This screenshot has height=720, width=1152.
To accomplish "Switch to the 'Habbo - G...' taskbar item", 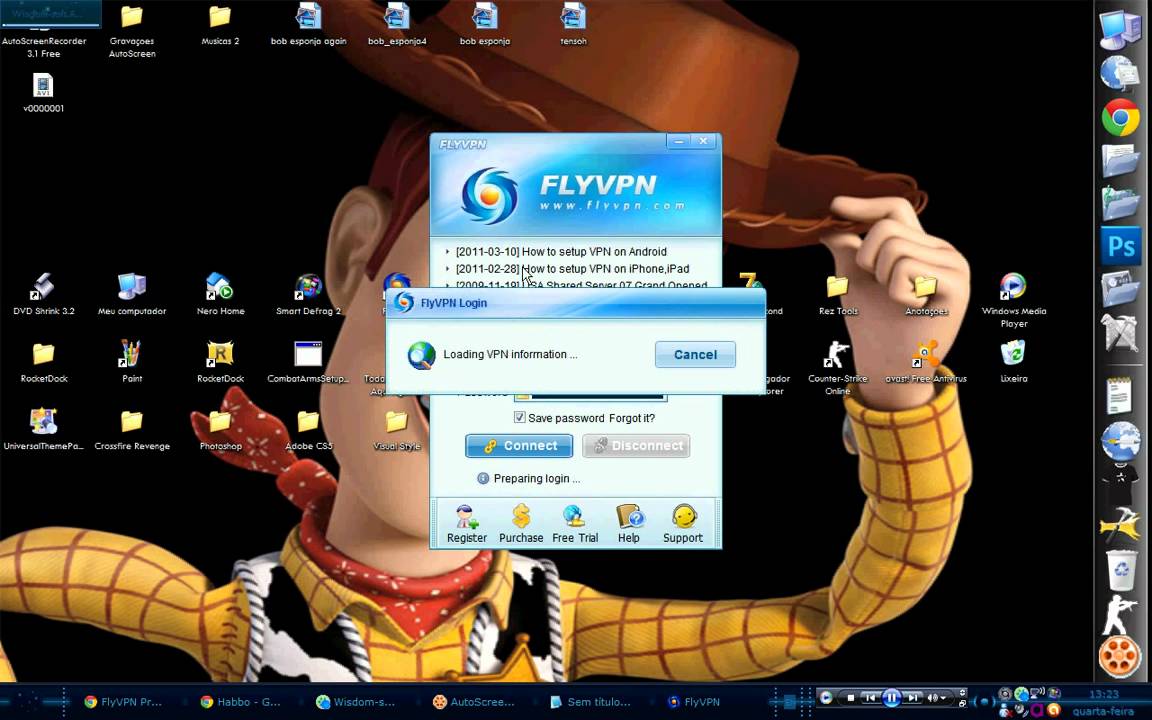I will (240, 702).
